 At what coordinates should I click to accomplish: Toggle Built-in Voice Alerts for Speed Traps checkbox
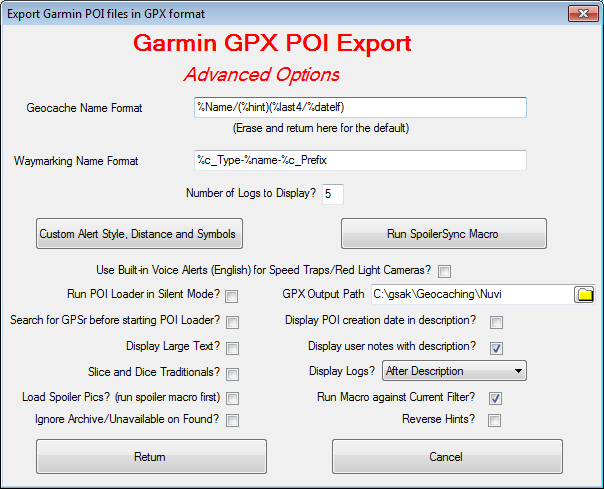[444, 271]
